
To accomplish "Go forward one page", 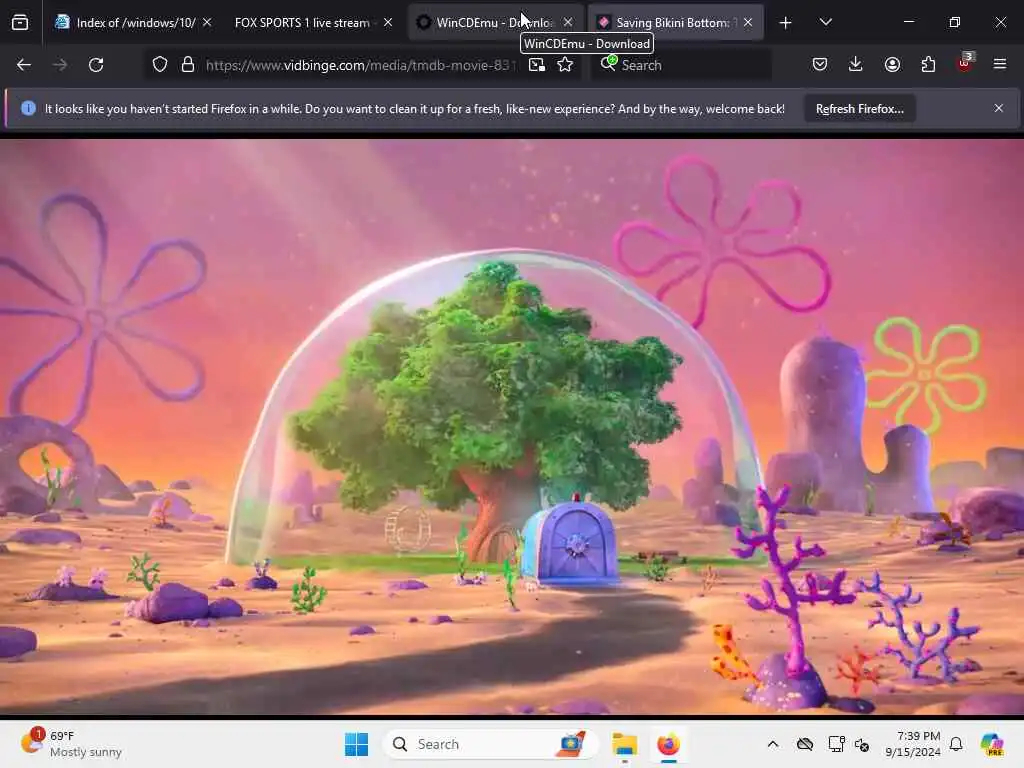I will click(59, 65).
